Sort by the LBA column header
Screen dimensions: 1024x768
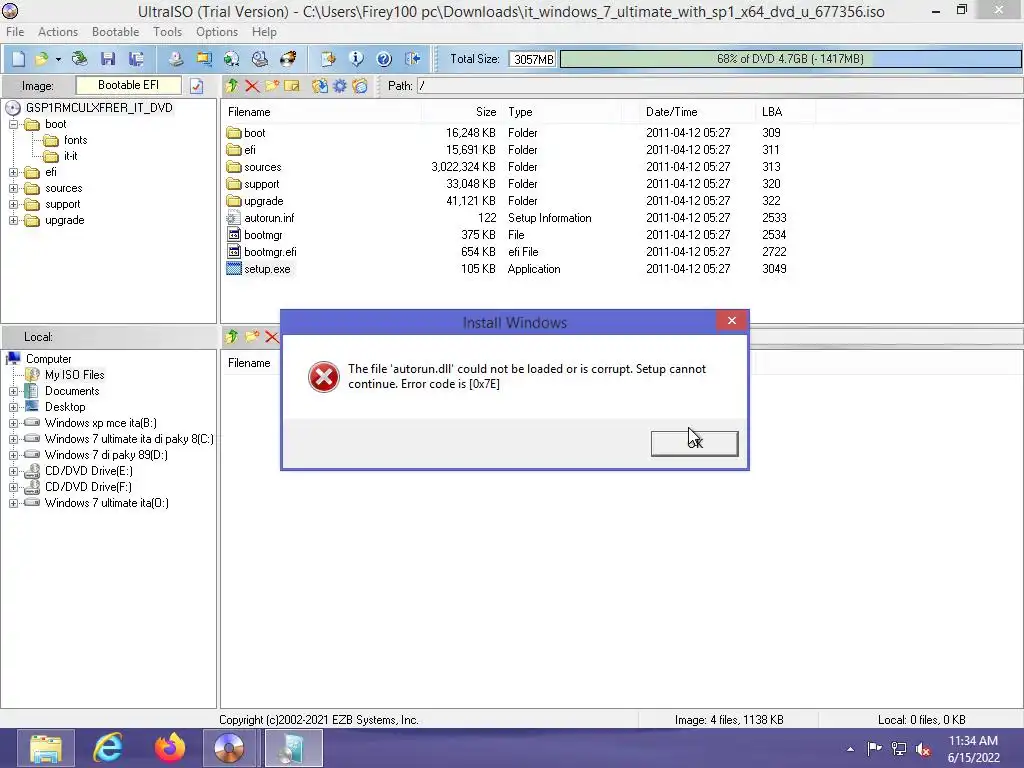point(771,112)
